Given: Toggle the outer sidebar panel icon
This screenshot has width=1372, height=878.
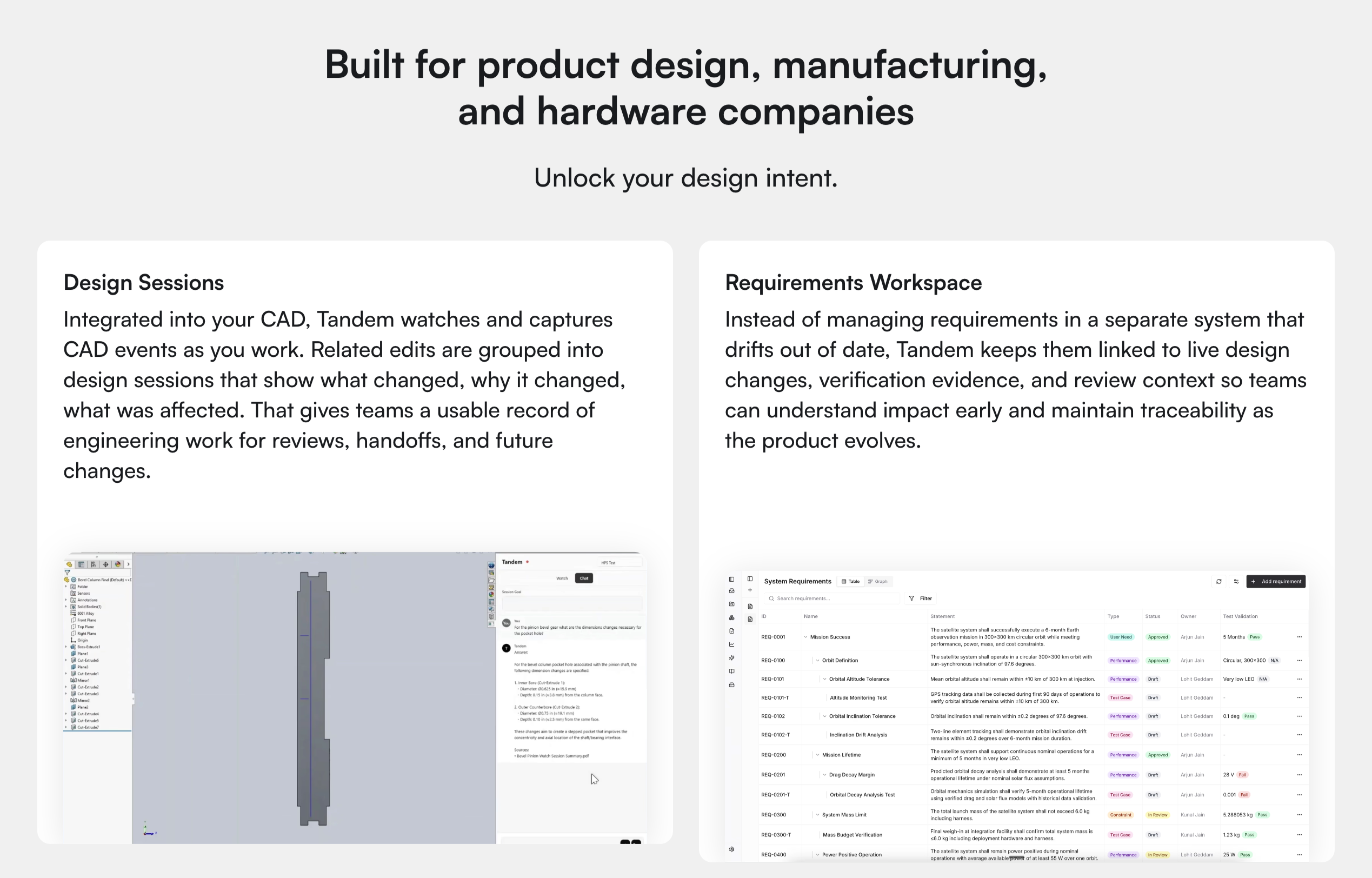Looking at the screenshot, I should pyautogui.click(x=732, y=579).
